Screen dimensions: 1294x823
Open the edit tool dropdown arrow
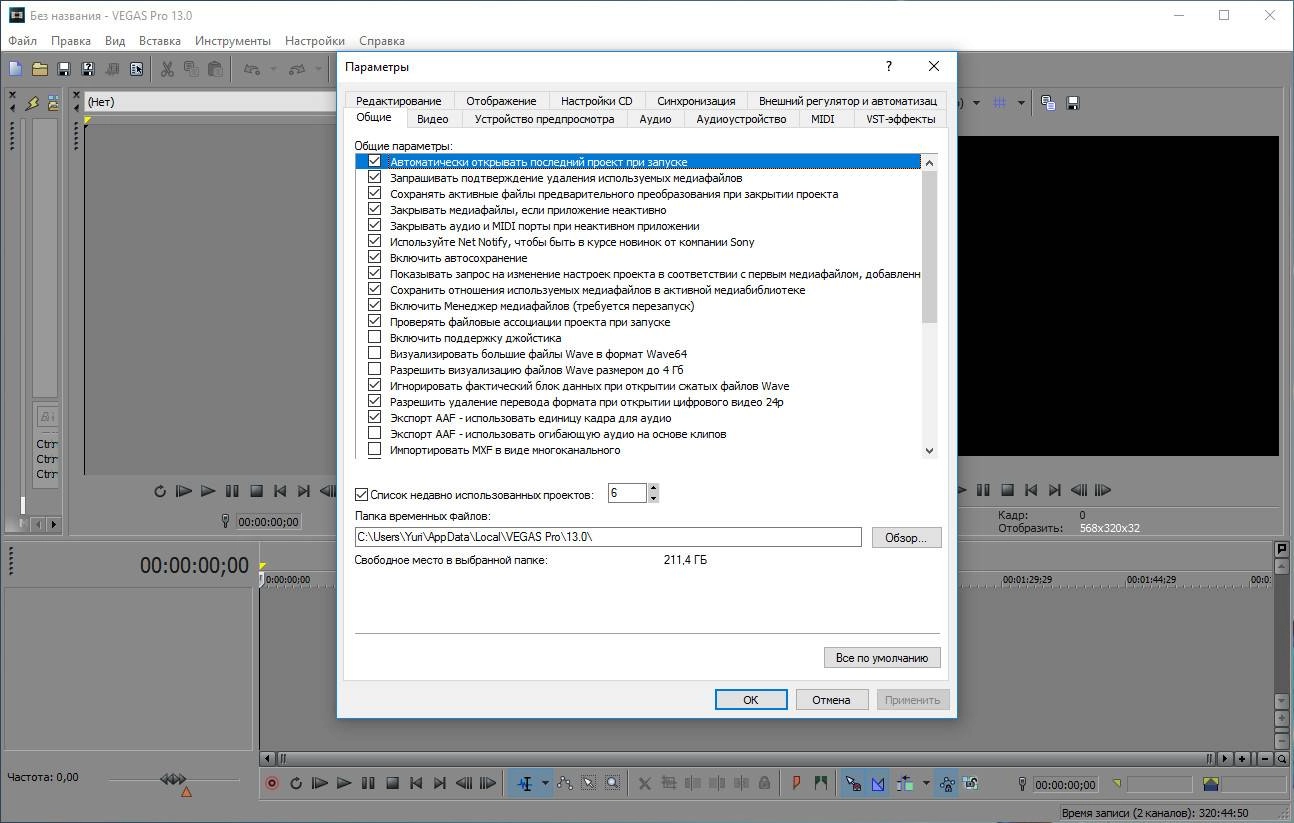click(545, 784)
